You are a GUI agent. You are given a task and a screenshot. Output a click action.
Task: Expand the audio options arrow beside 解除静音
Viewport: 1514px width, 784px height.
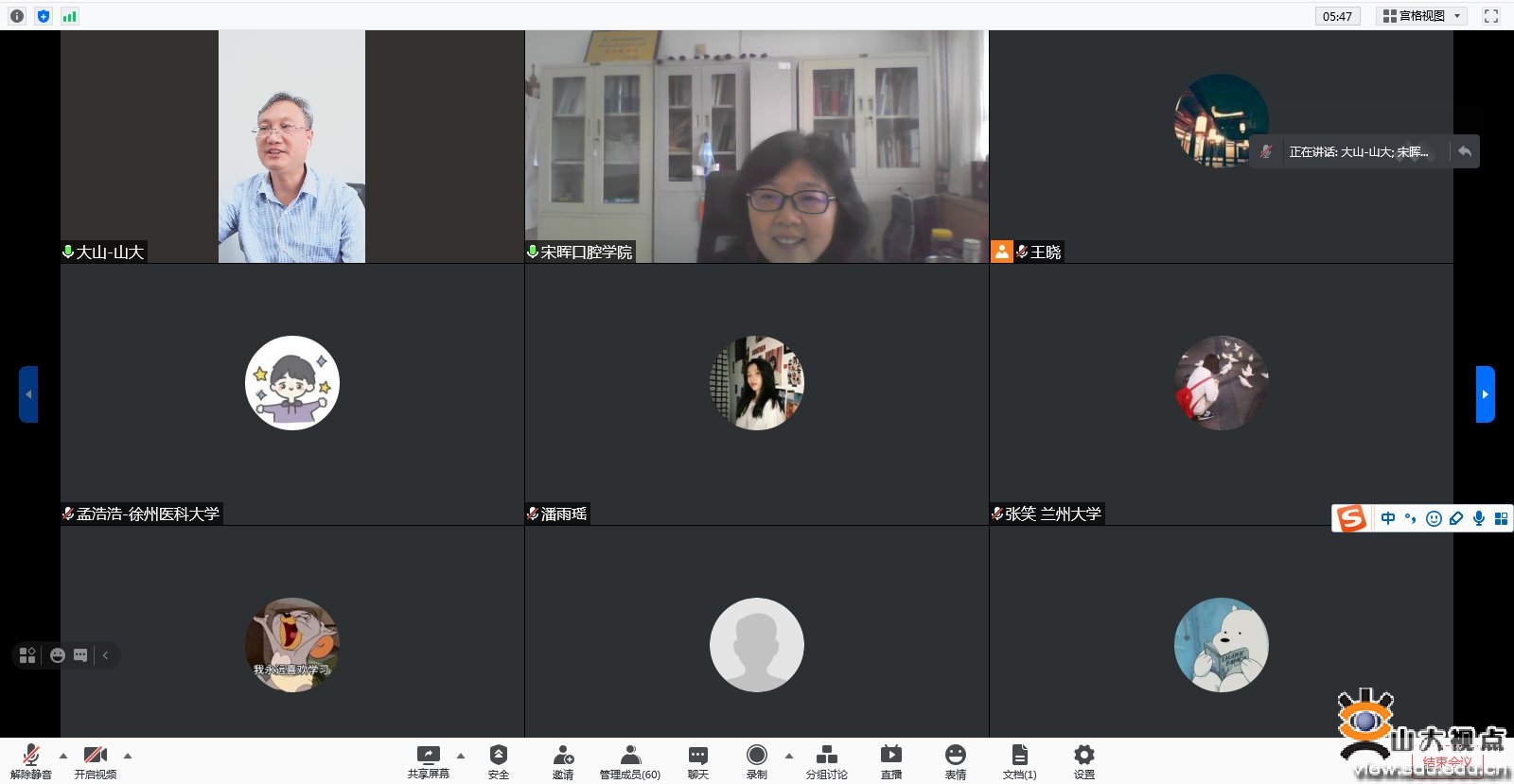click(x=63, y=756)
